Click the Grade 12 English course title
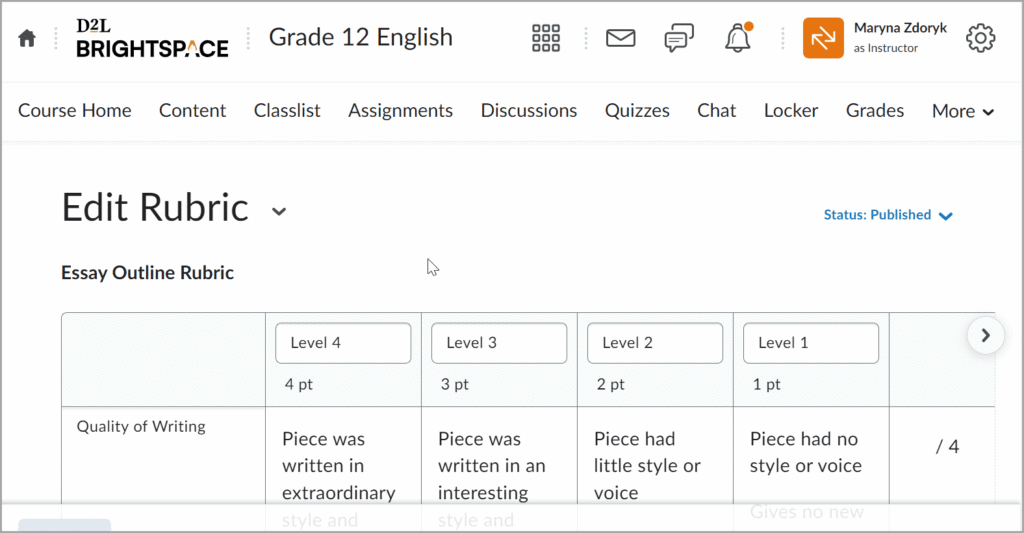 360,38
